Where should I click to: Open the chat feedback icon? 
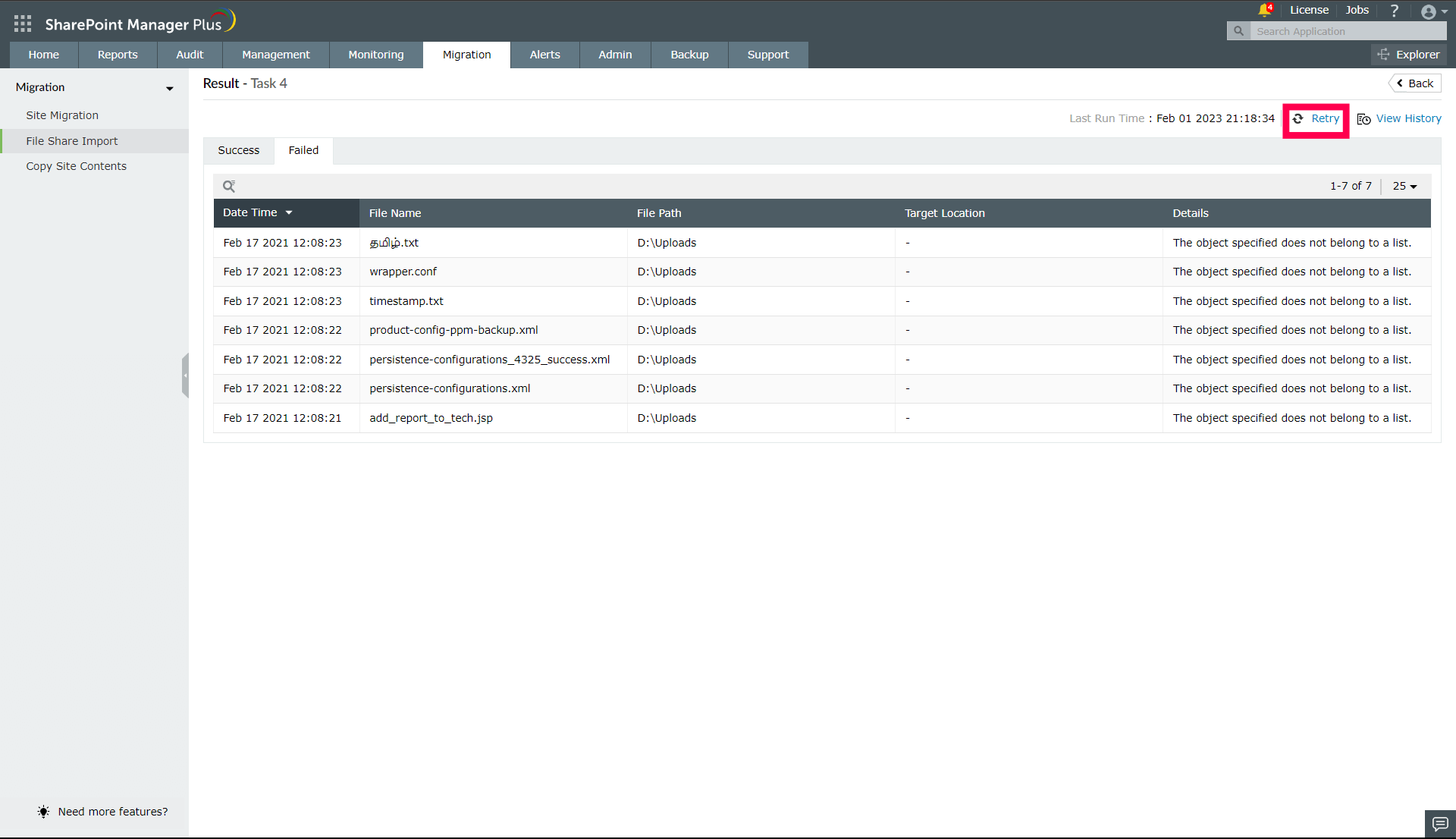[1439, 824]
